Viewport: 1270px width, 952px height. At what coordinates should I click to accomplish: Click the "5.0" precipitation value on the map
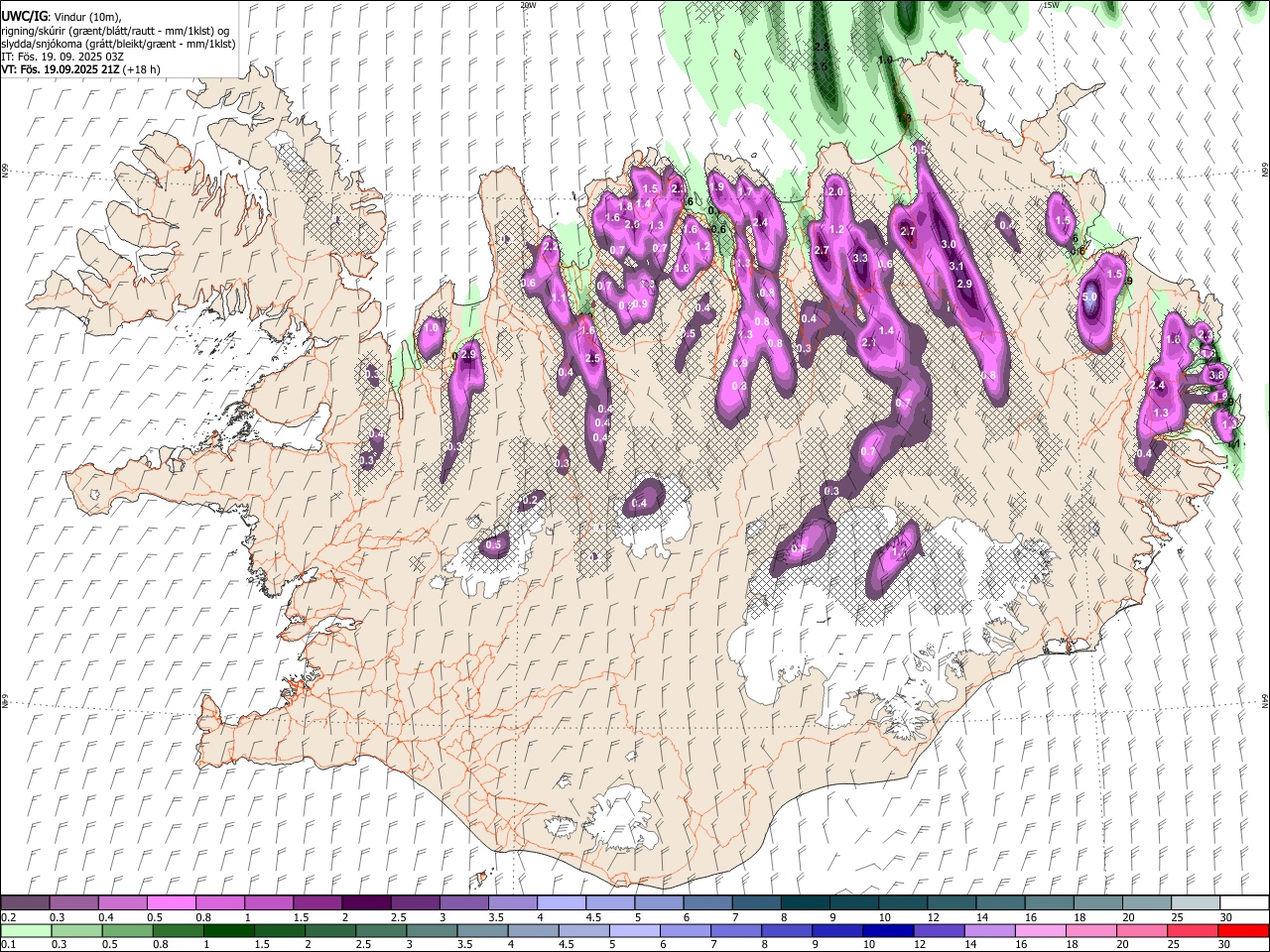pyautogui.click(x=1089, y=297)
